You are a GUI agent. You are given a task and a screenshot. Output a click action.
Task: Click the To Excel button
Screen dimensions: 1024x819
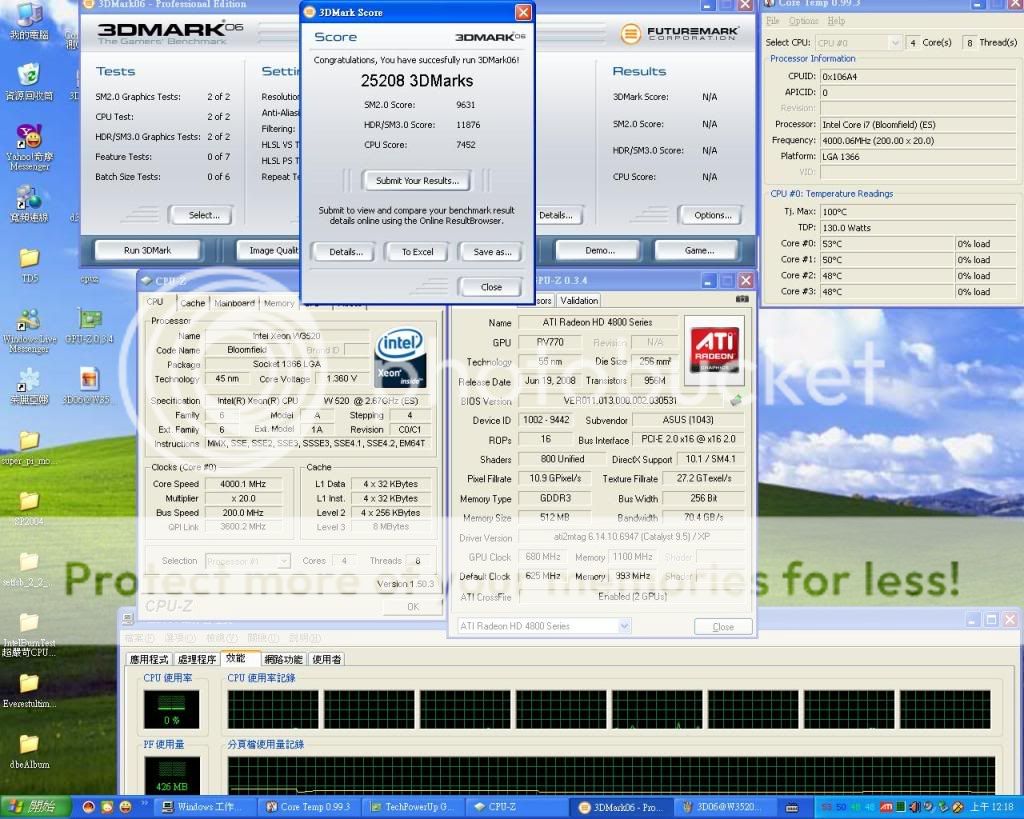pos(417,252)
